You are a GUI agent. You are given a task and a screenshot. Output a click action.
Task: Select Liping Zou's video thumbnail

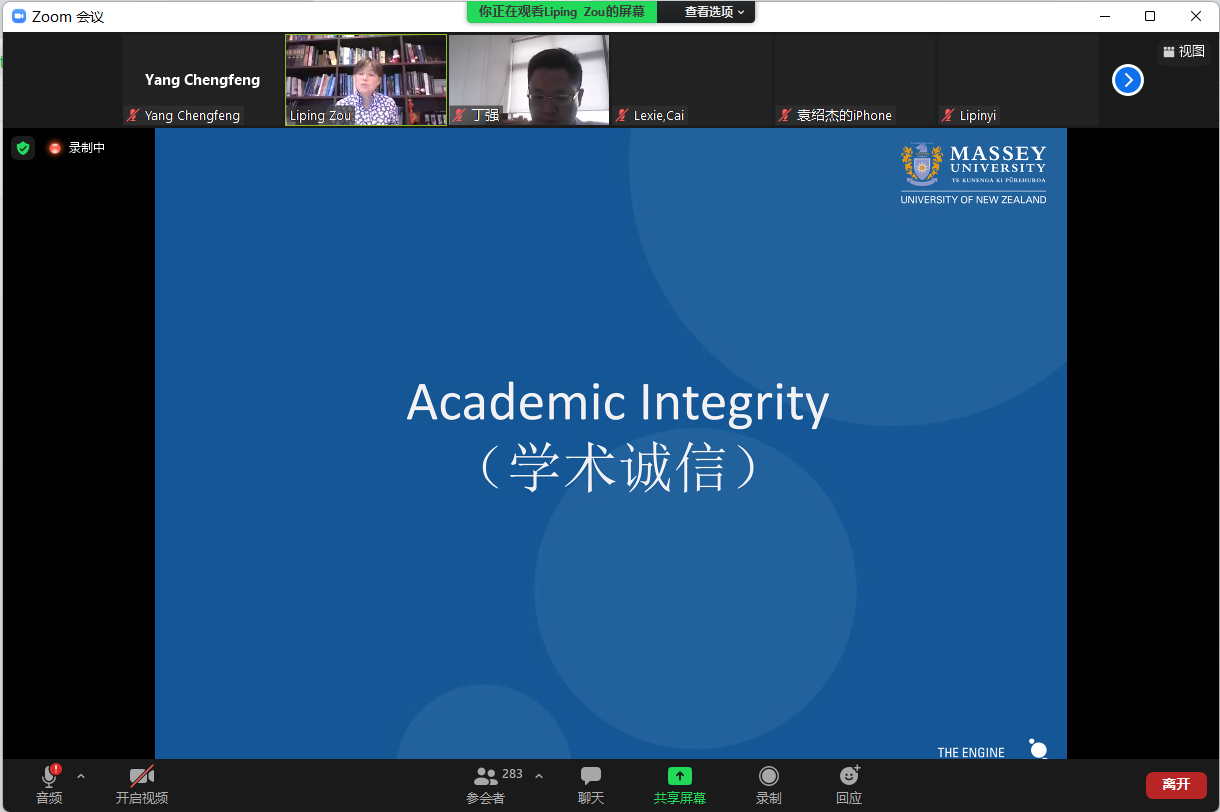[x=366, y=79]
